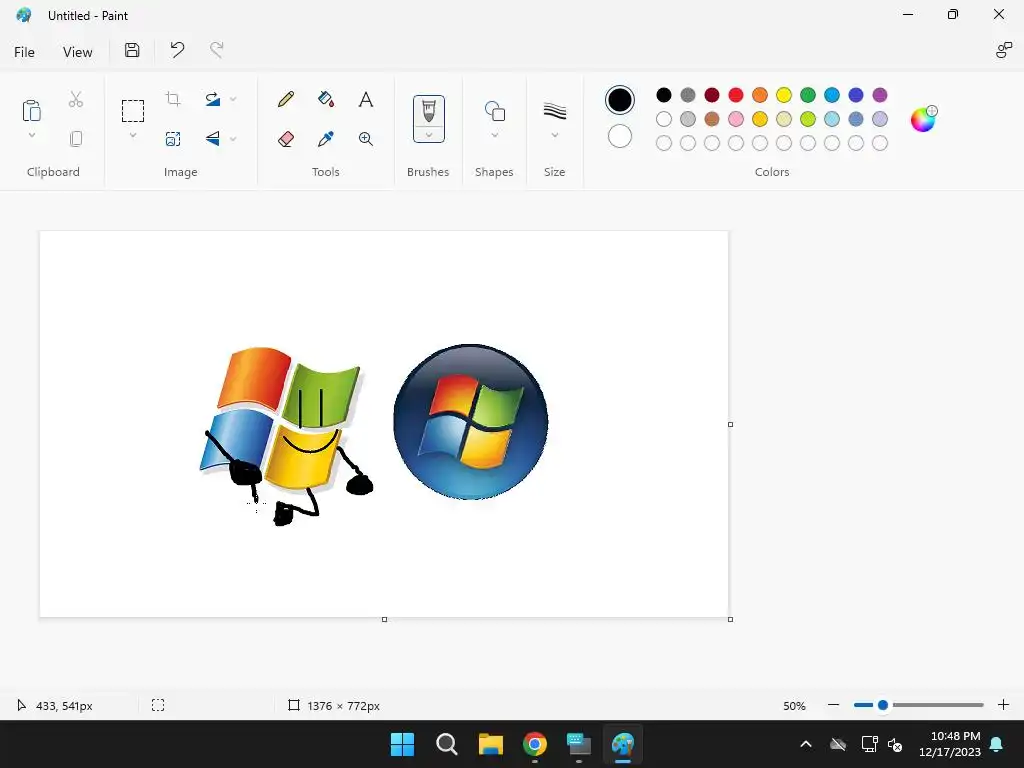Open the notification bell
1024x768 pixels.
click(997, 744)
